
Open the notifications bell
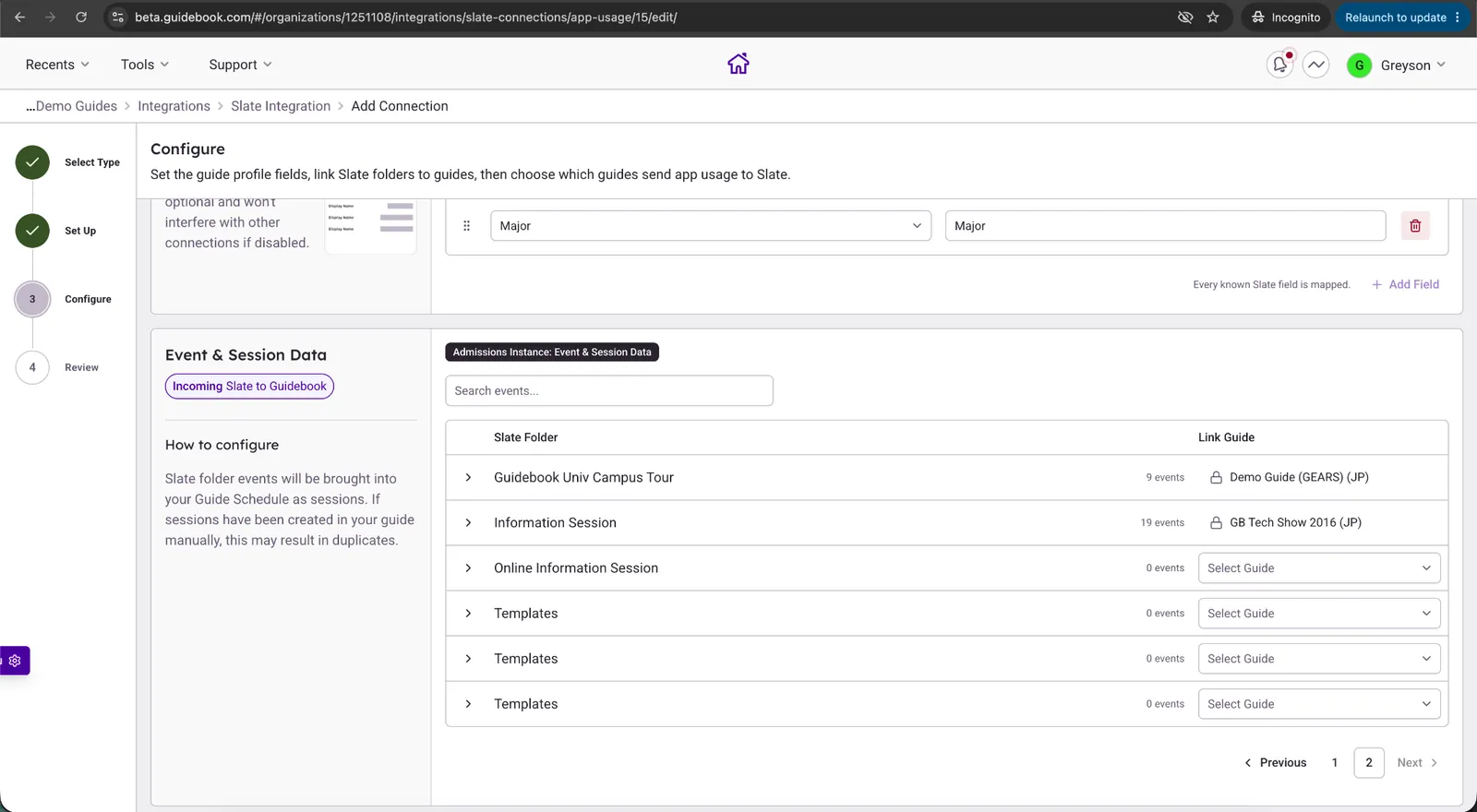[x=1279, y=65]
